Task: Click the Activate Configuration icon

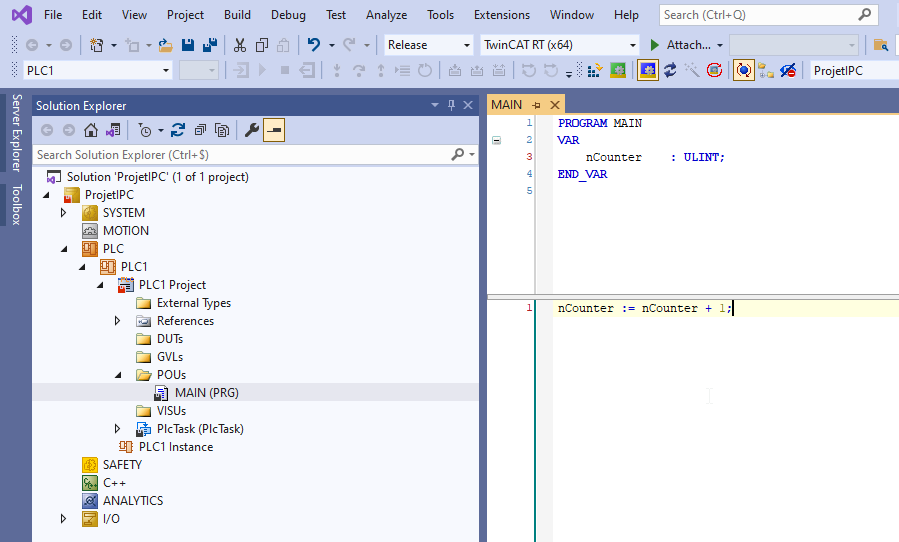Action: [595, 71]
